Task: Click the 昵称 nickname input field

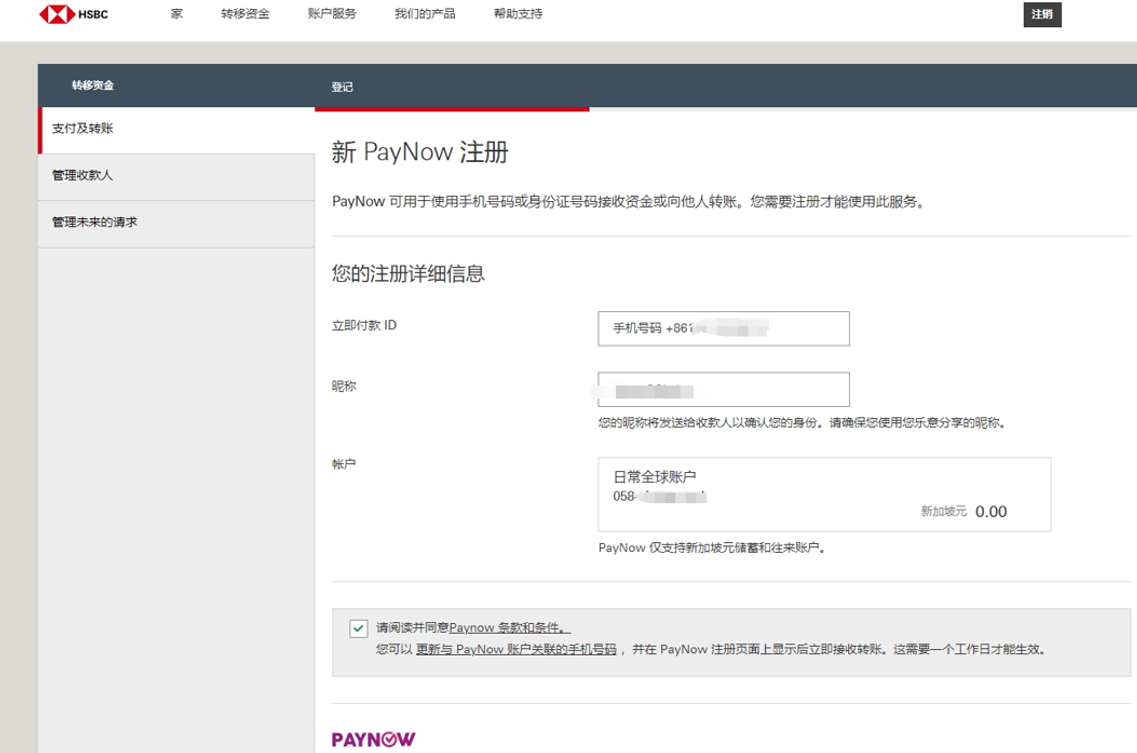Action: click(x=722, y=389)
